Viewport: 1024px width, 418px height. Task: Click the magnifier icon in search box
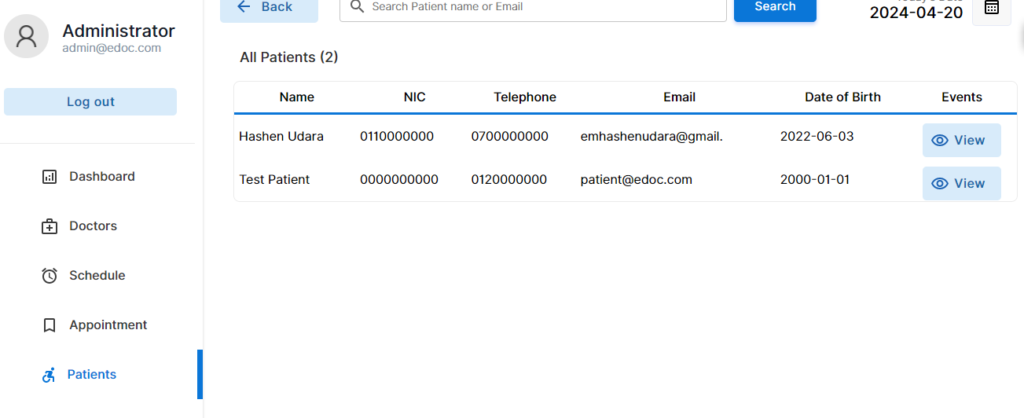(x=357, y=7)
